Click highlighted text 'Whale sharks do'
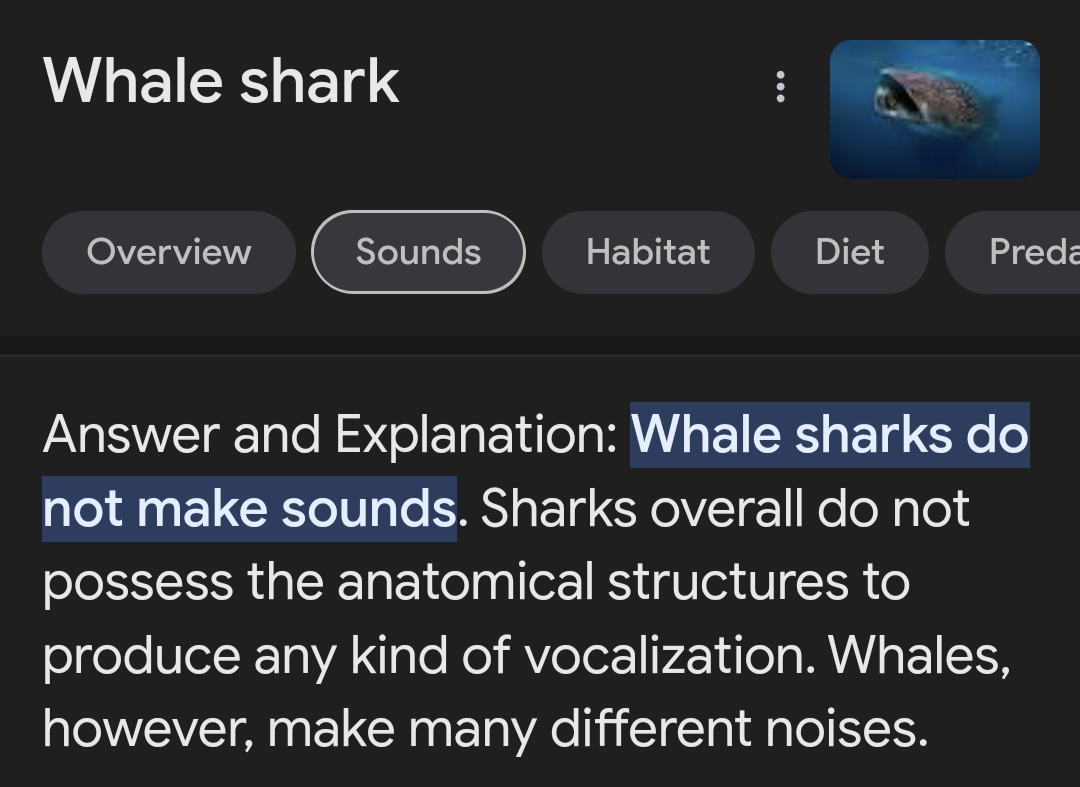1080x787 pixels. (x=829, y=435)
